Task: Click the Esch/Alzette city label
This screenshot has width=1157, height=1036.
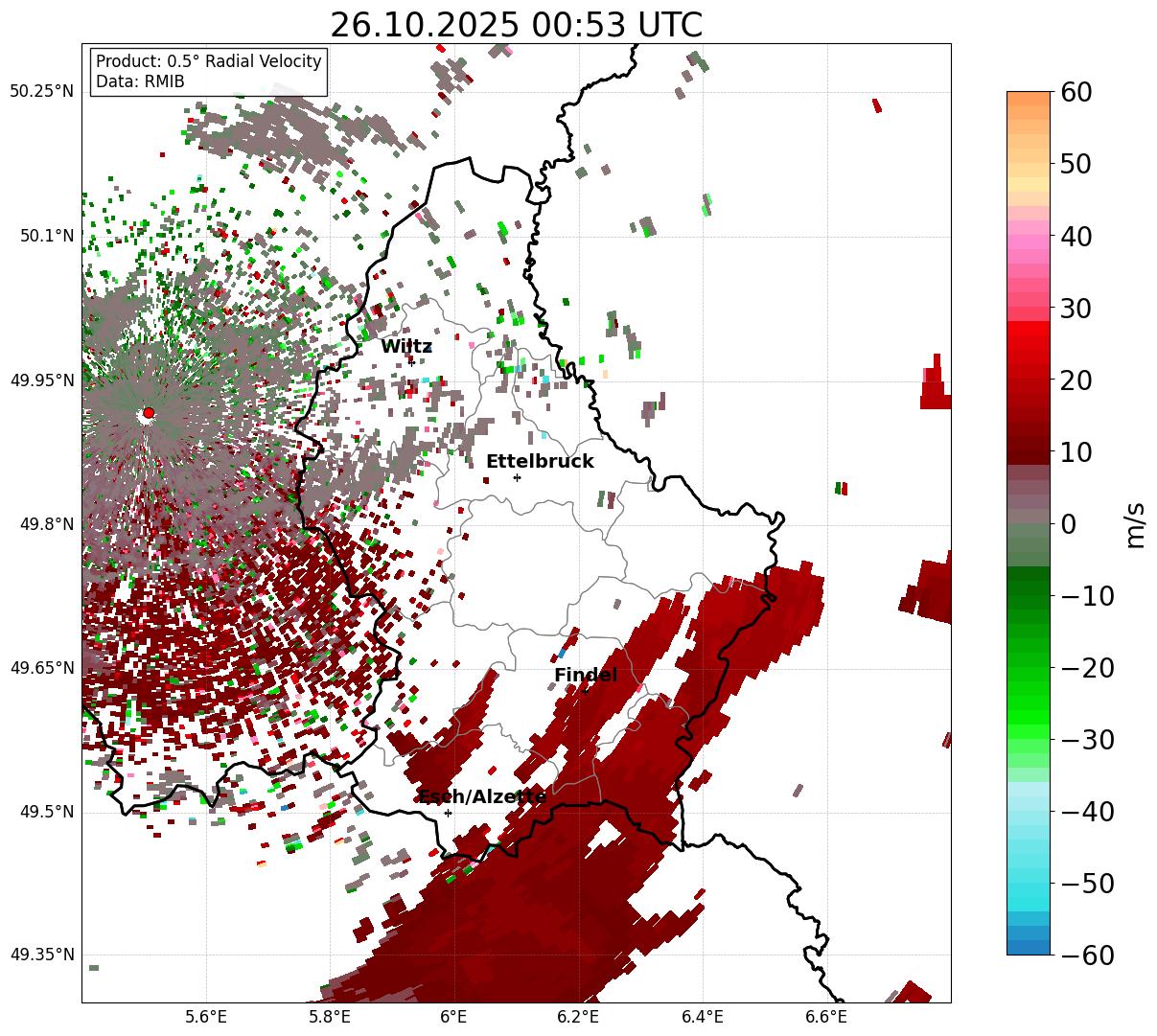Action: coord(482,797)
